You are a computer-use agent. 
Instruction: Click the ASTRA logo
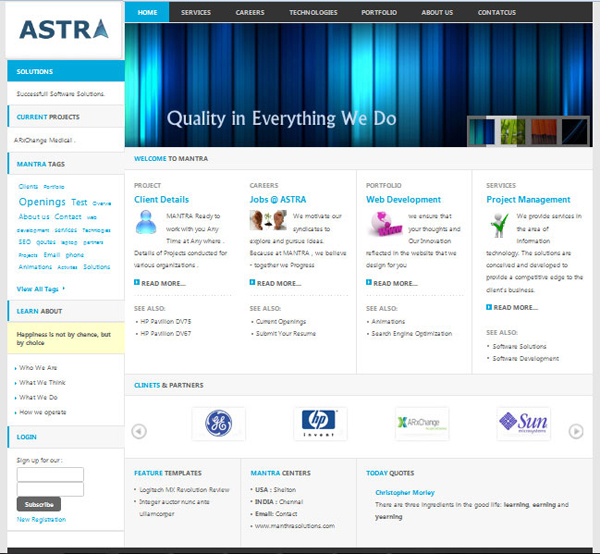pyautogui.click(x=63, y=29)
